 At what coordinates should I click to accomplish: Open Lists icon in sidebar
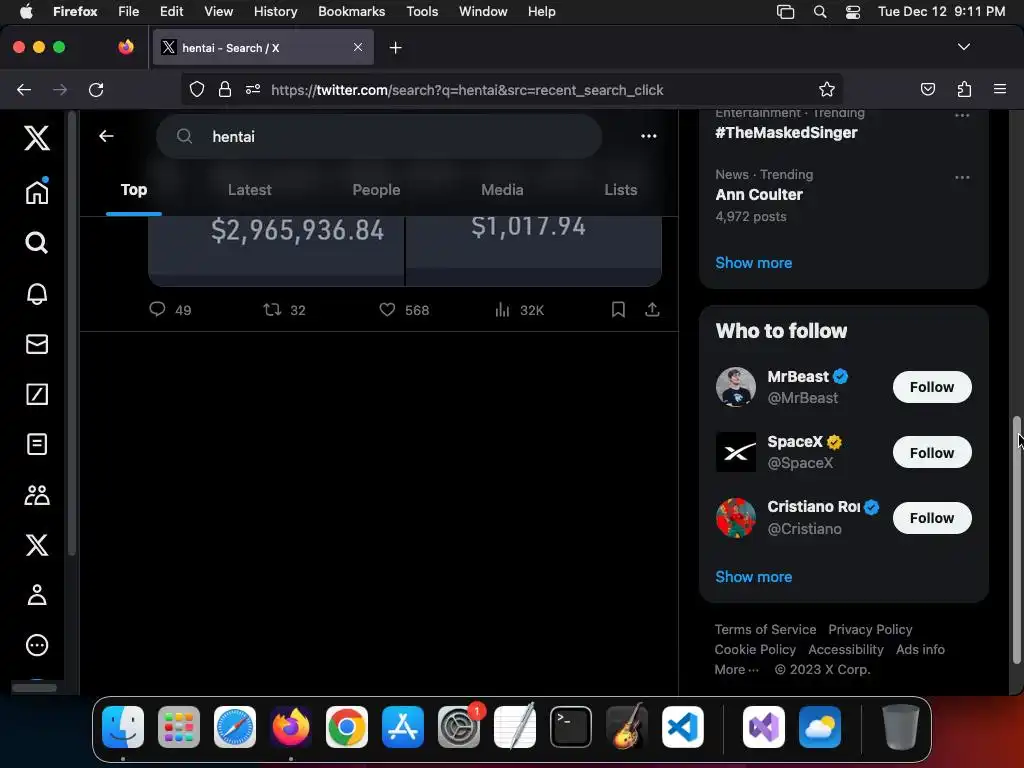(x=37, y=444)
